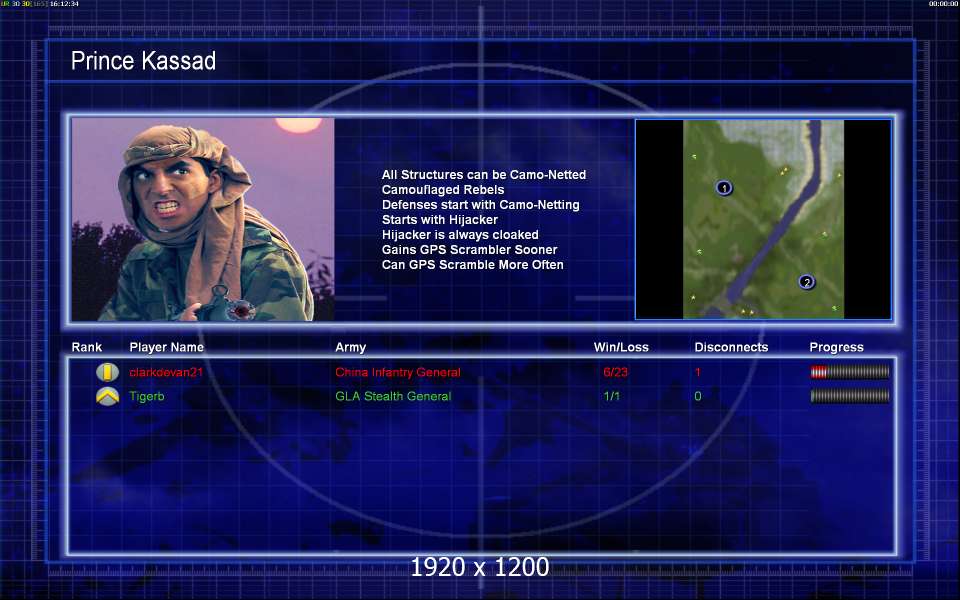Select player name Tigerb
960x600 pixels.
coord(147,396)
